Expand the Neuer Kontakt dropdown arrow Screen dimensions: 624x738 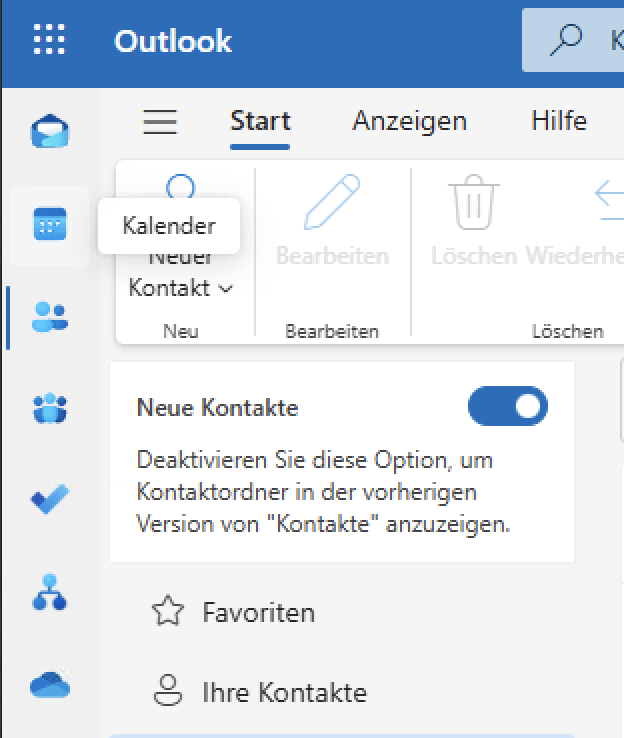pyautogui.click(x=226, y=289)
